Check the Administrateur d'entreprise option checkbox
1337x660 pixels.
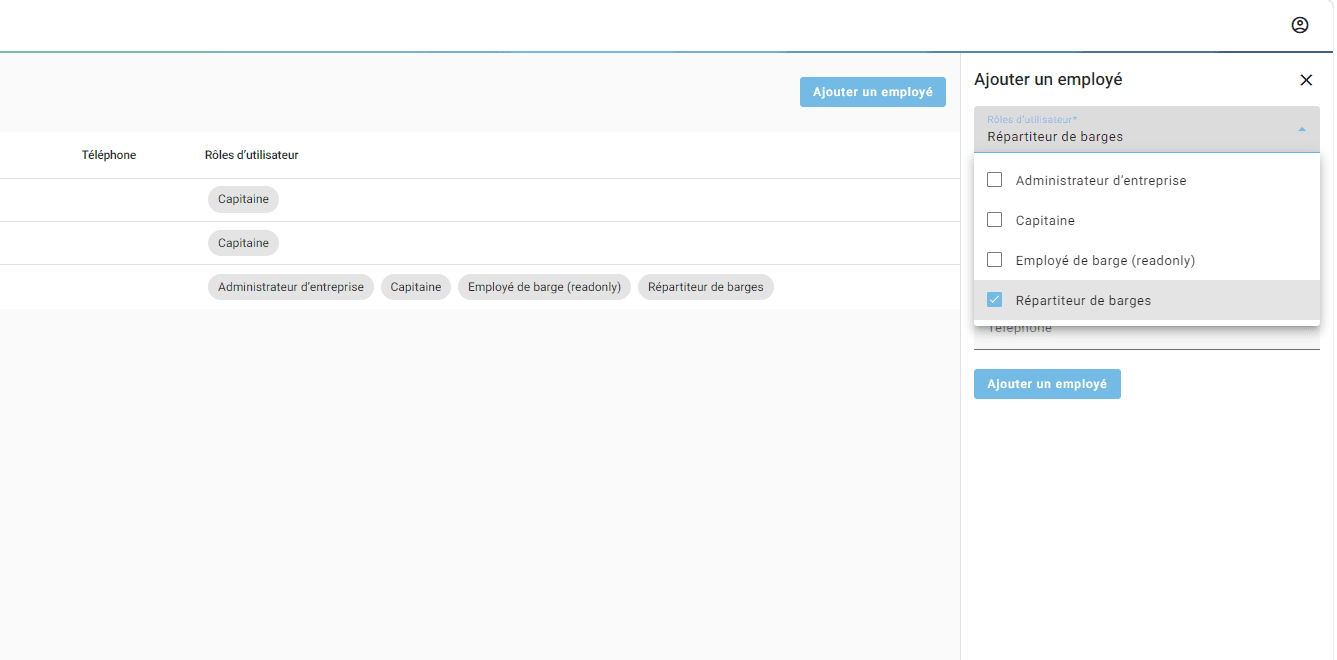pos(995,180)
